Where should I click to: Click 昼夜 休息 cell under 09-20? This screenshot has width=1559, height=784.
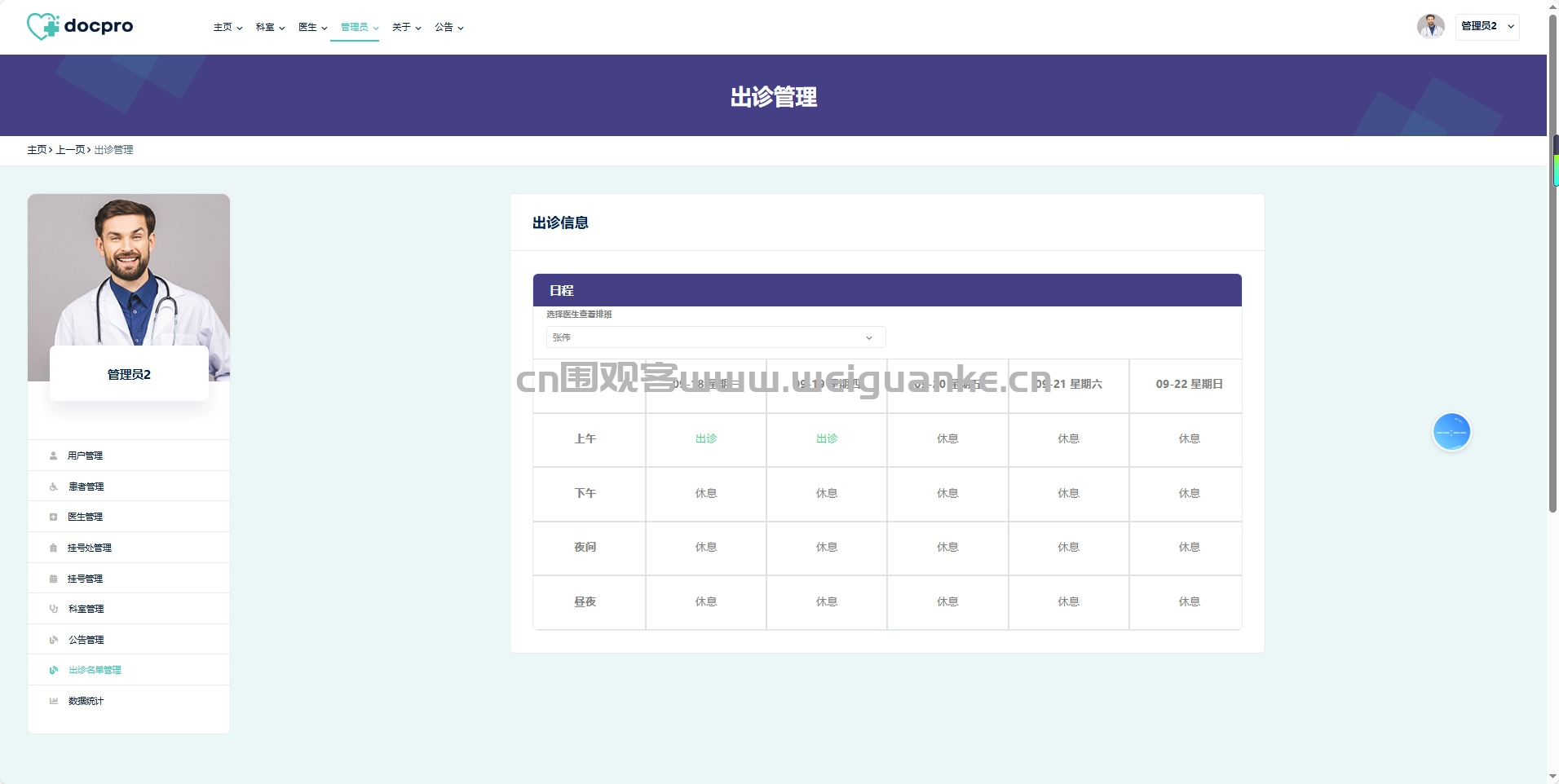click(947, 602)
